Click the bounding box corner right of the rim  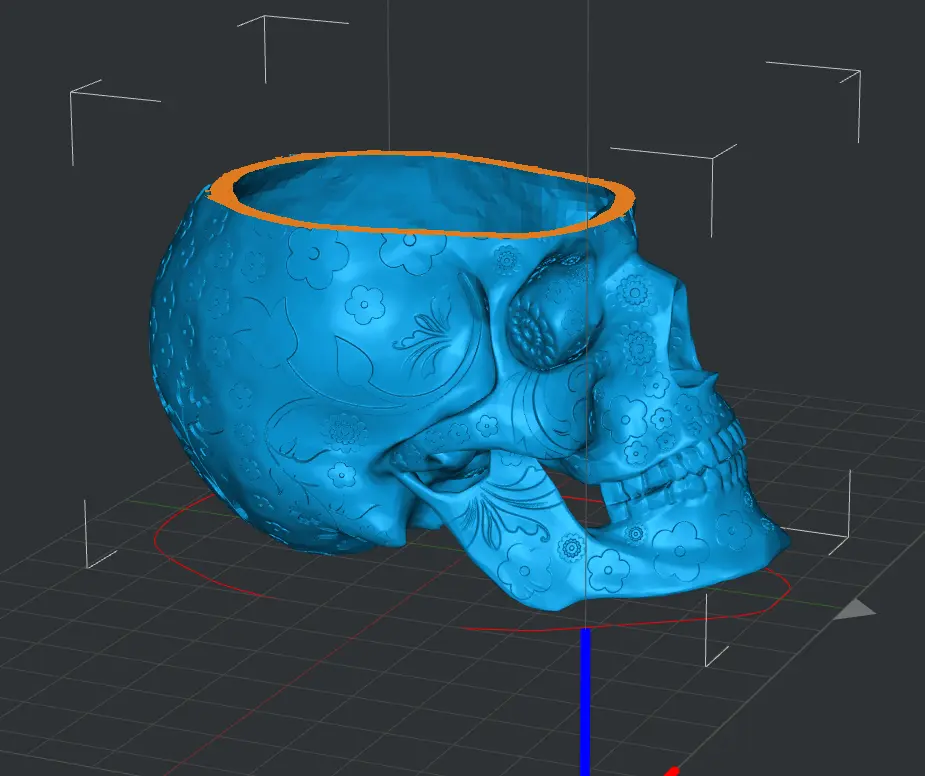click(x=712, y=157)
